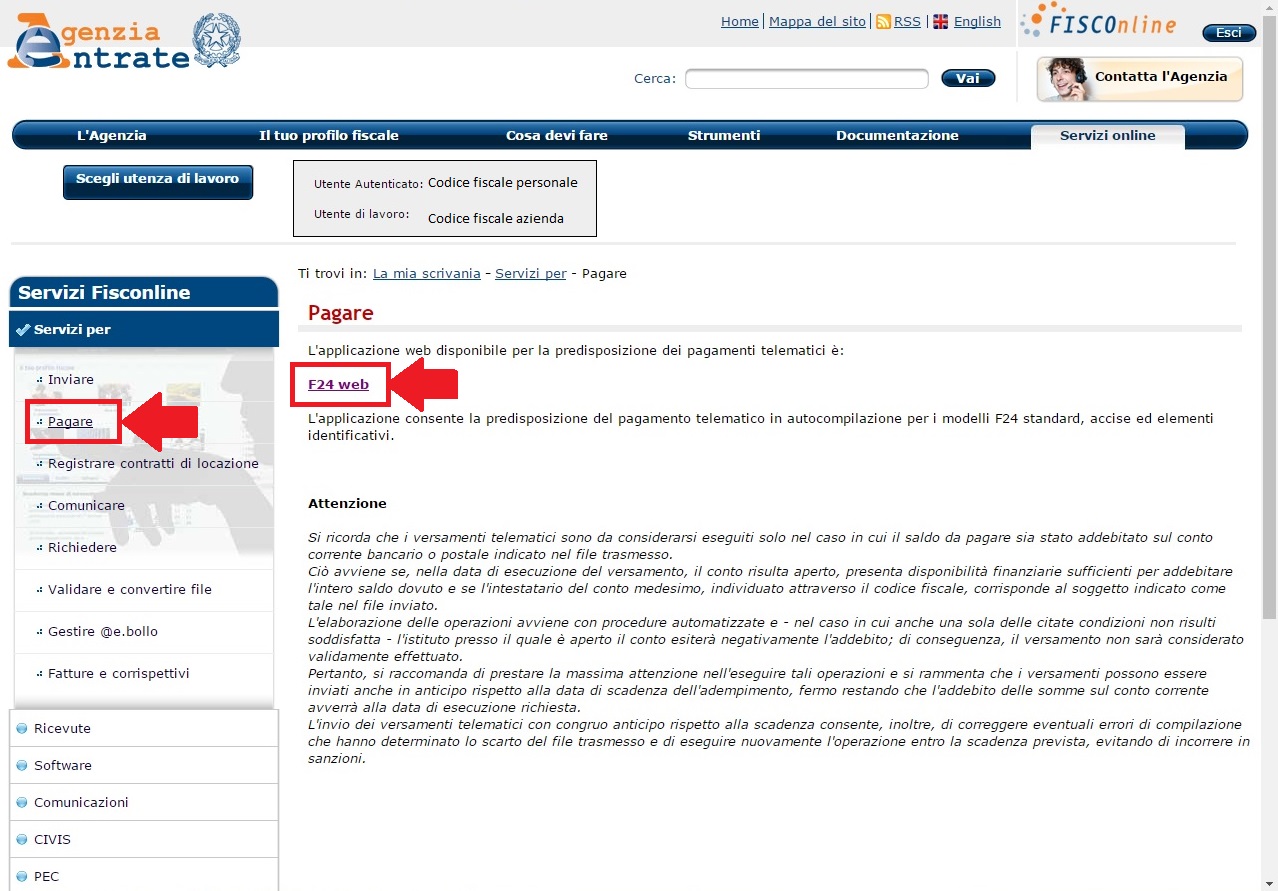The width and height of the screenshot is (1278, 891).
Task: Click the Agenzia Entrate logo
Action: (x=98, y=42)
